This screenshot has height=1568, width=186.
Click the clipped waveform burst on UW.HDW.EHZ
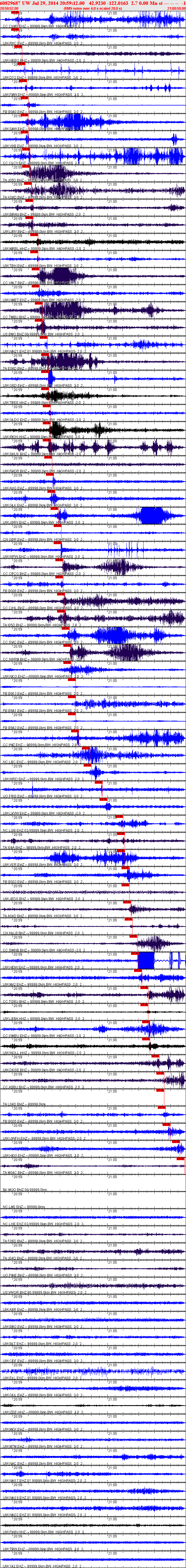[146, 960]
